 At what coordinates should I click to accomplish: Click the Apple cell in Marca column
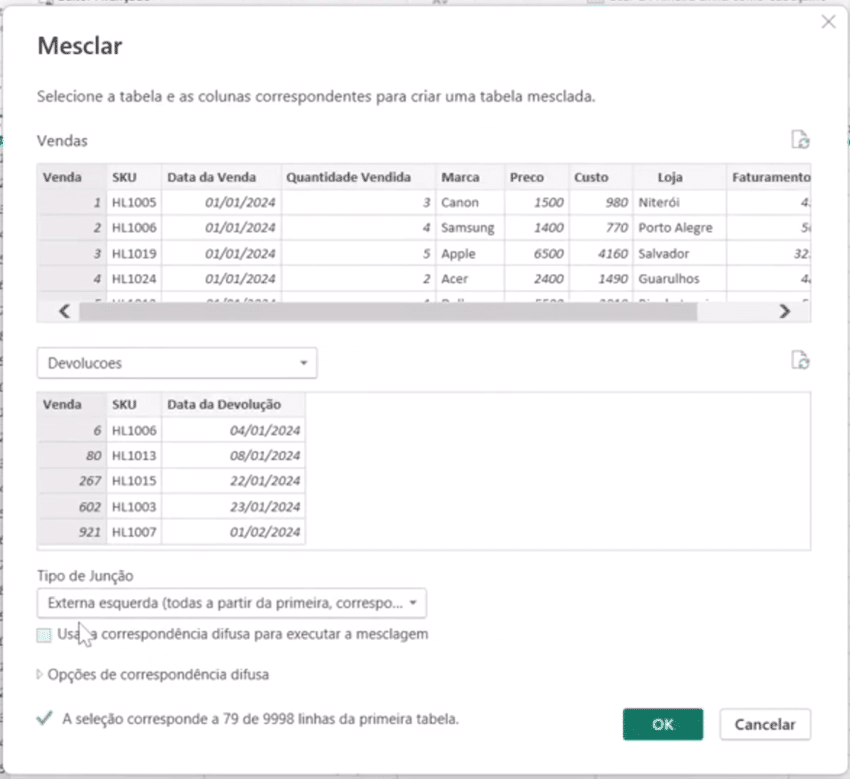pyautogui.click(x=470, y=253)
